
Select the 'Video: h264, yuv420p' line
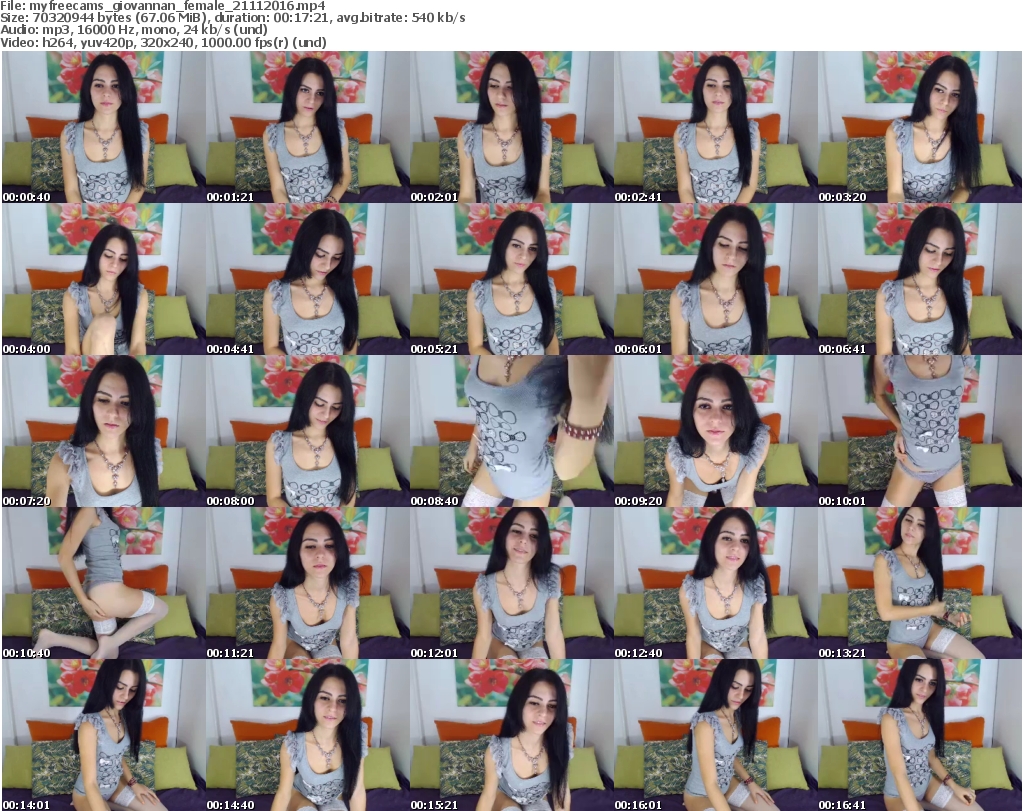coord(163,42)
